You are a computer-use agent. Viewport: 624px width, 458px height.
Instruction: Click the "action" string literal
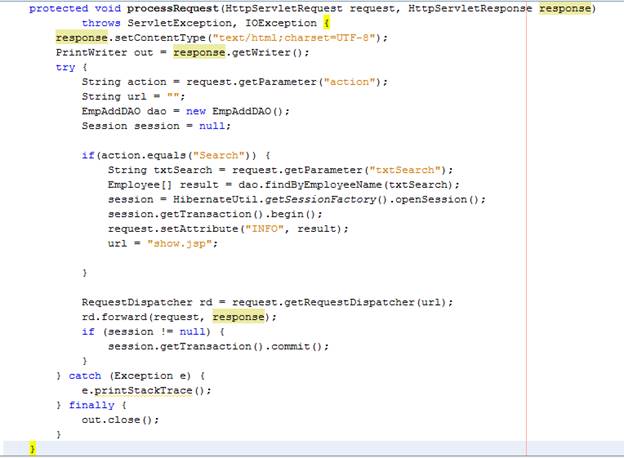[x=349, y=82]
